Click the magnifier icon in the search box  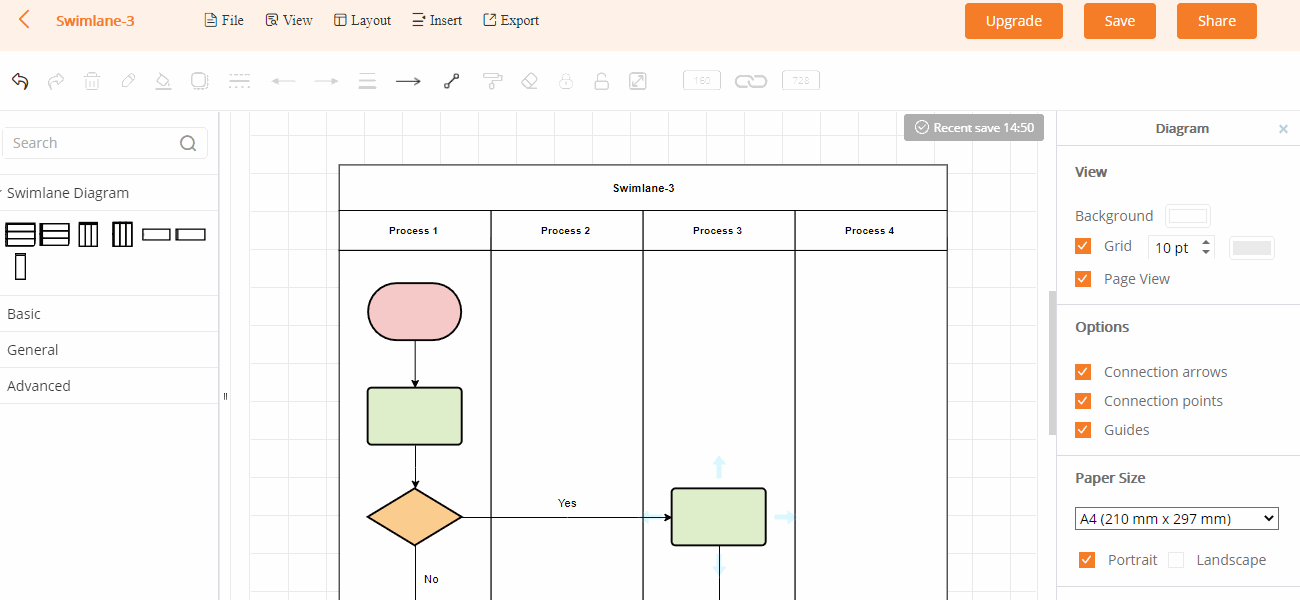188,143
